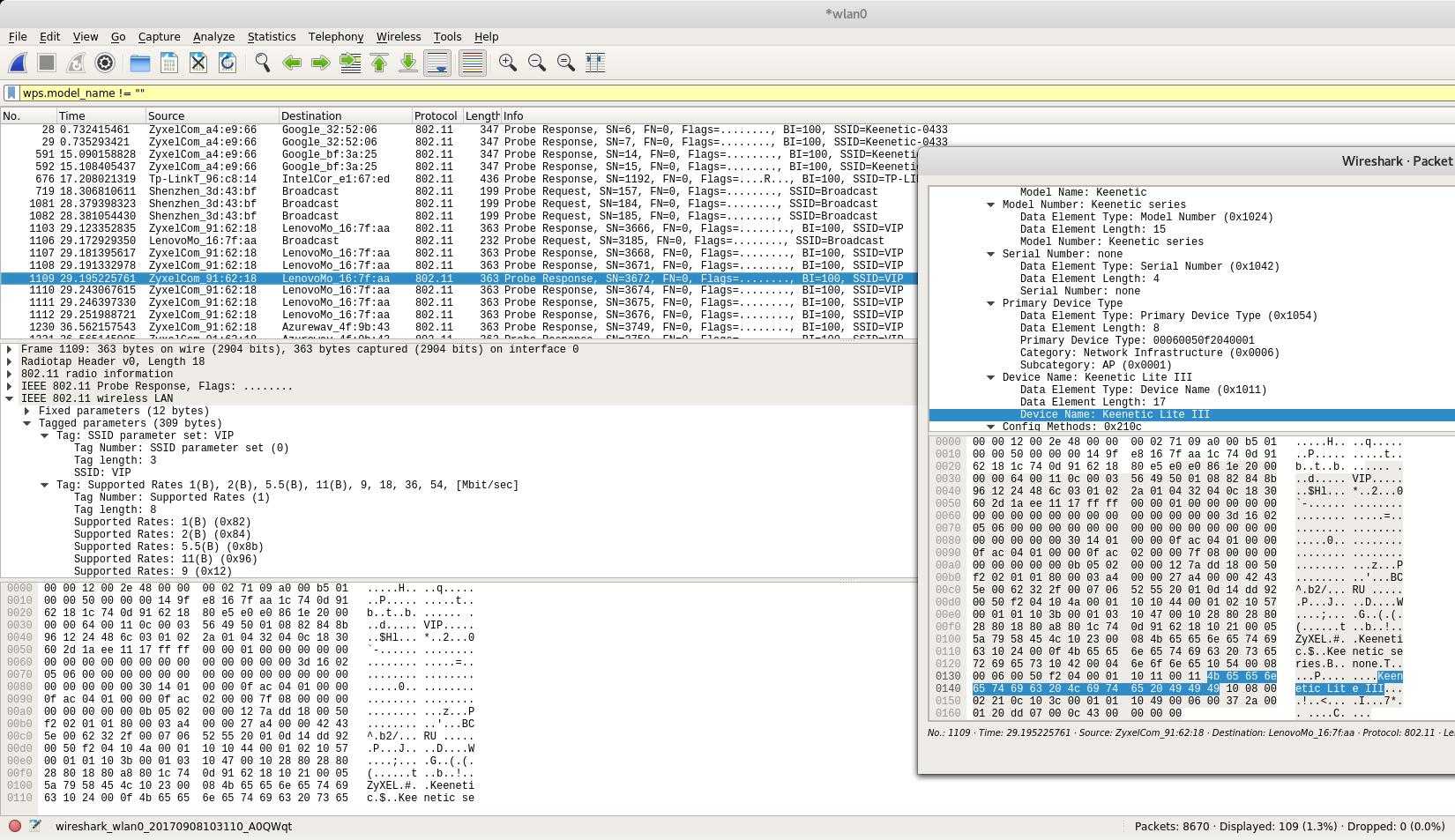Toggle packet list colorization

(x=473, y=63)
